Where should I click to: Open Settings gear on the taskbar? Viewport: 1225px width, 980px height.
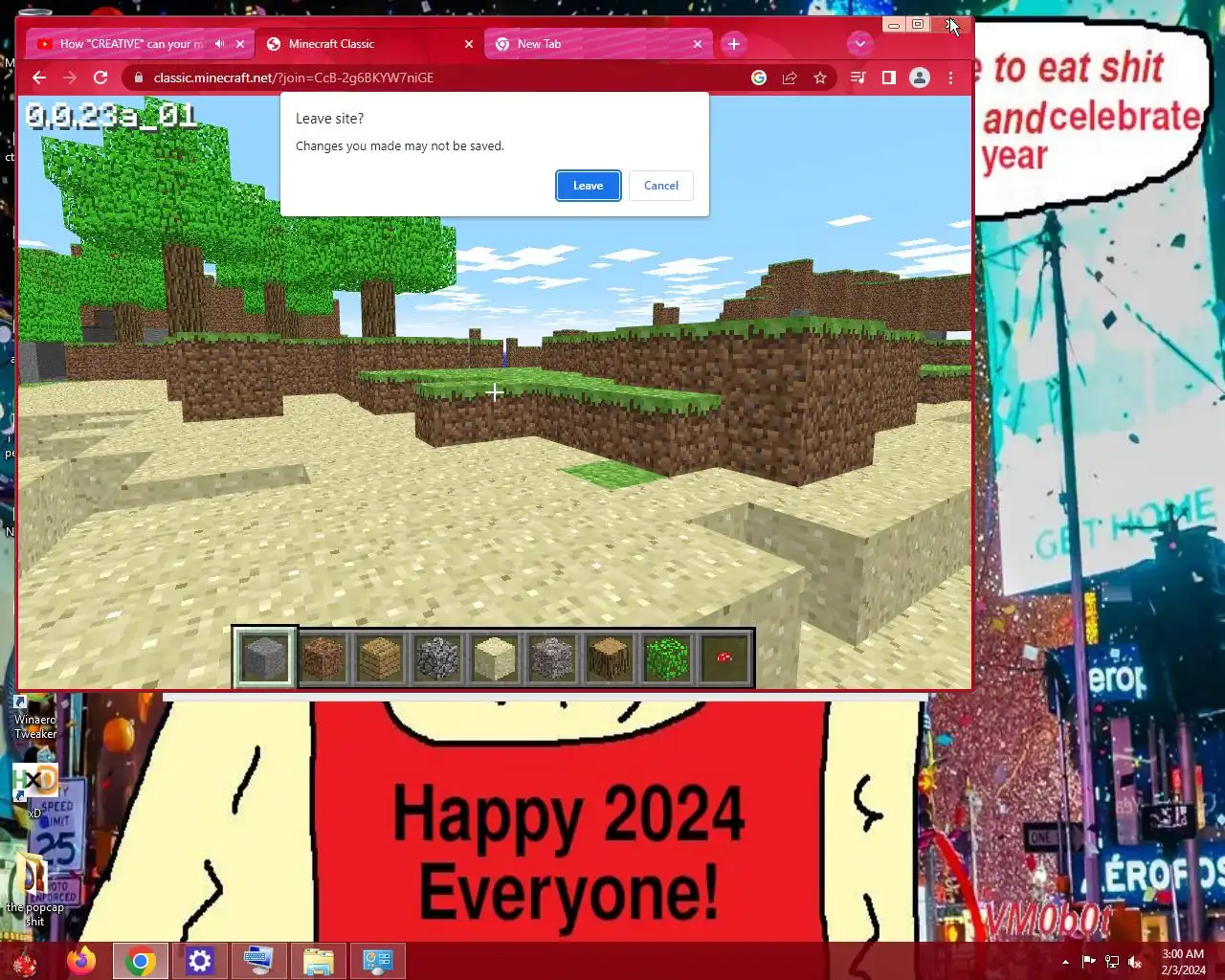coord(200,961)
